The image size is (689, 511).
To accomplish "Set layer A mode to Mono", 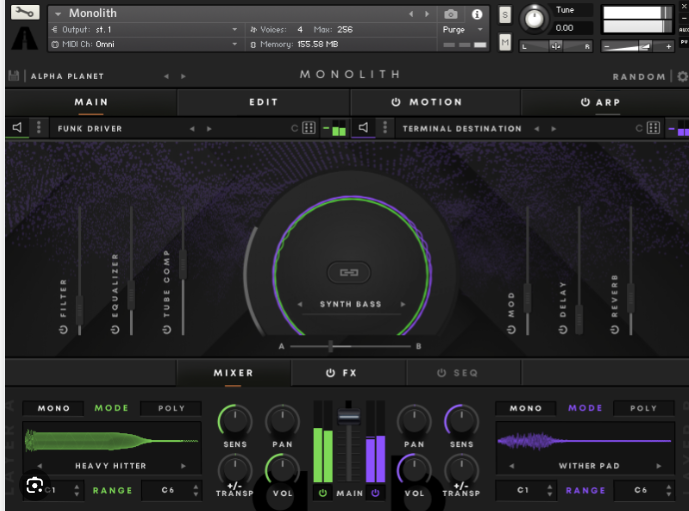I will pos(53,408).
